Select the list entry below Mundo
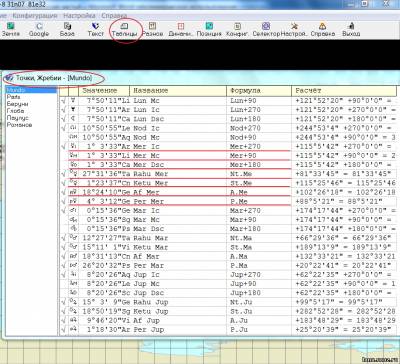400x364 pixels. 14,97
